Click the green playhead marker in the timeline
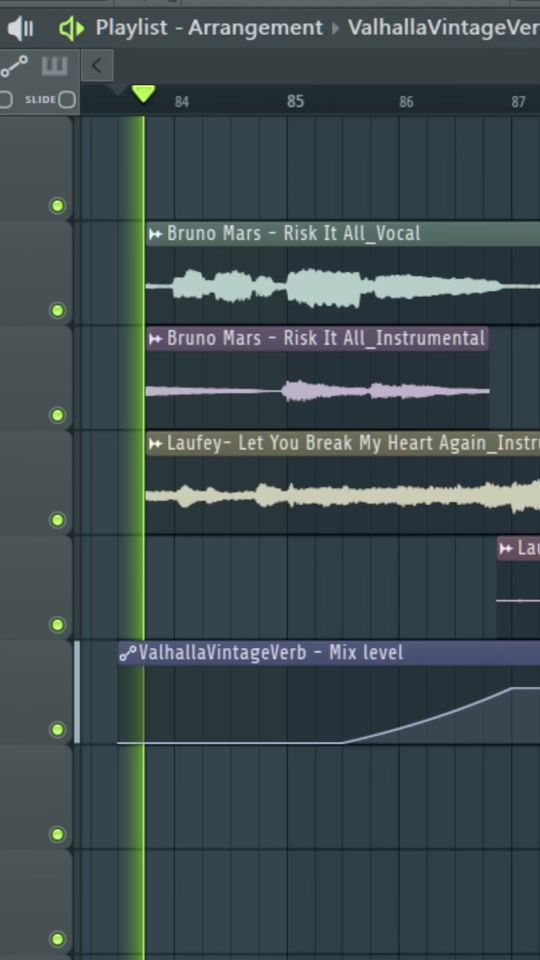This screenshot has height=960, width=540. point(143,94)
